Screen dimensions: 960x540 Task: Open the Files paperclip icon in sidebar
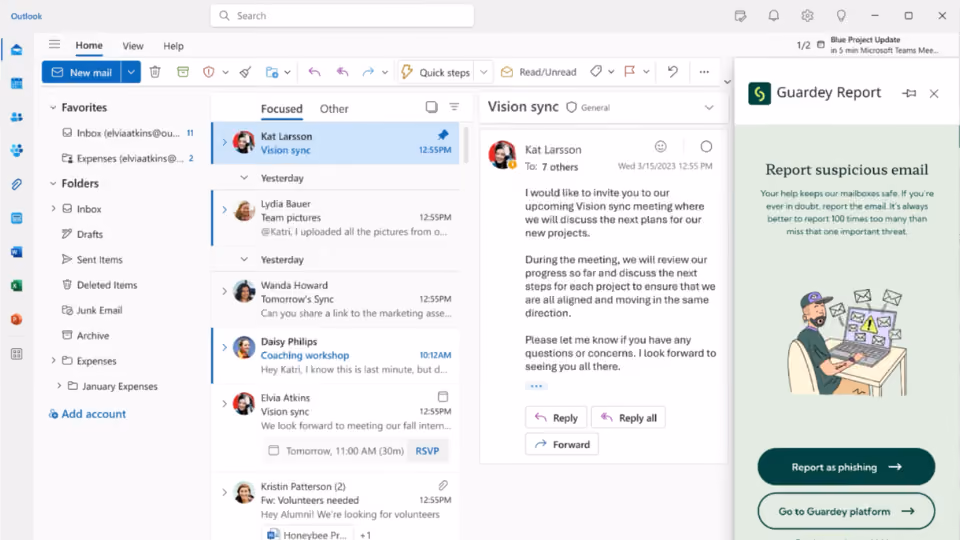coord(17,184)
